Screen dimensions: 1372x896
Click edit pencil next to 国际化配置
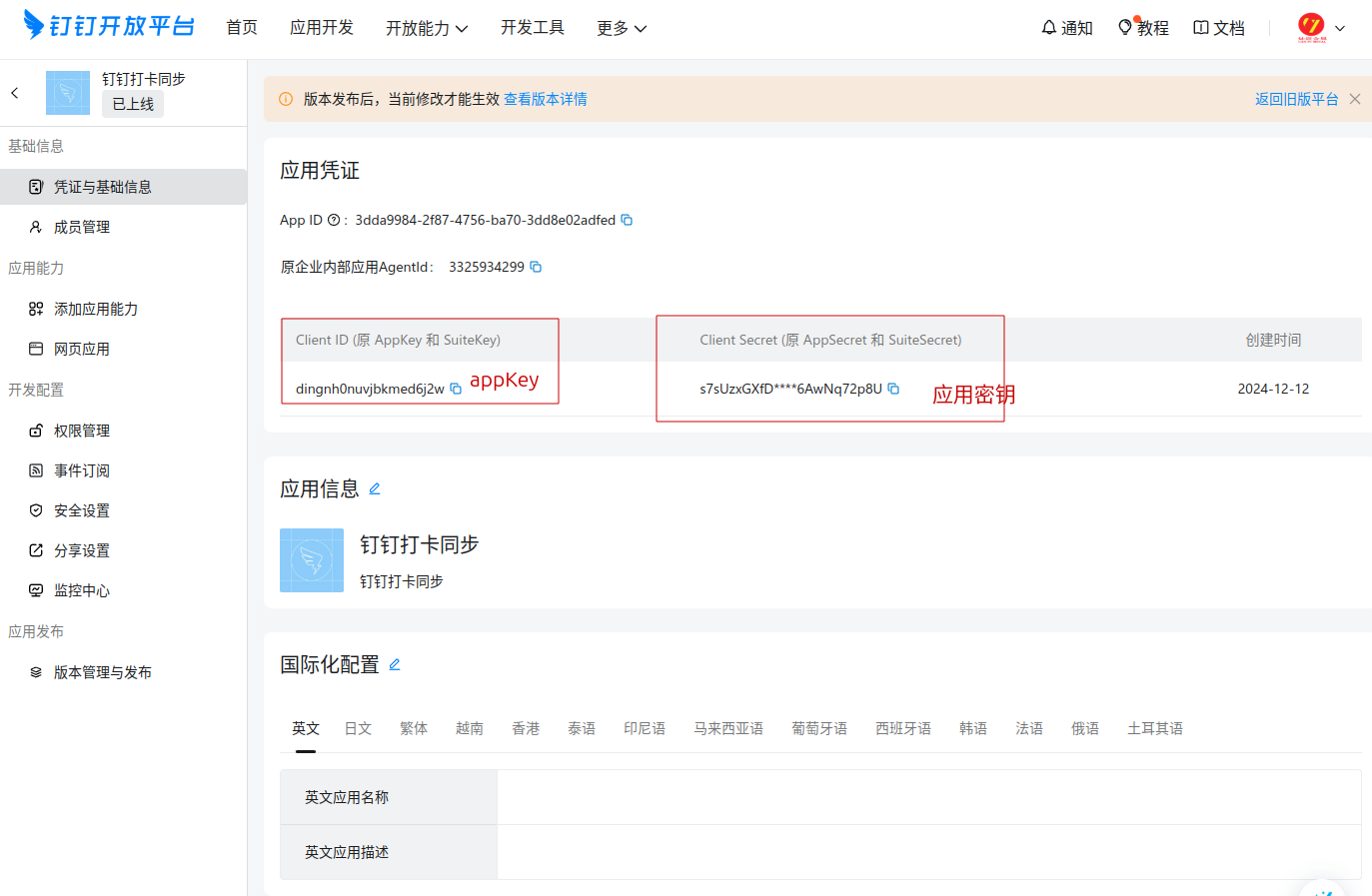tap(395, 664)
